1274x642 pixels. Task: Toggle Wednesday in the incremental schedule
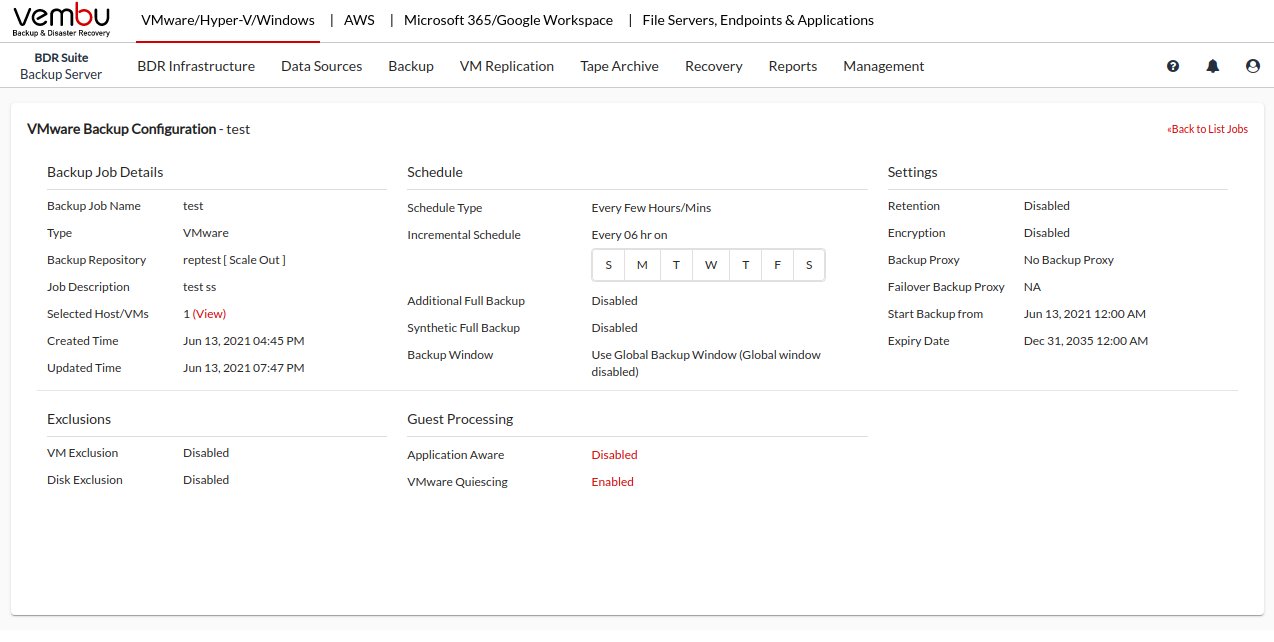click(710, 265)
